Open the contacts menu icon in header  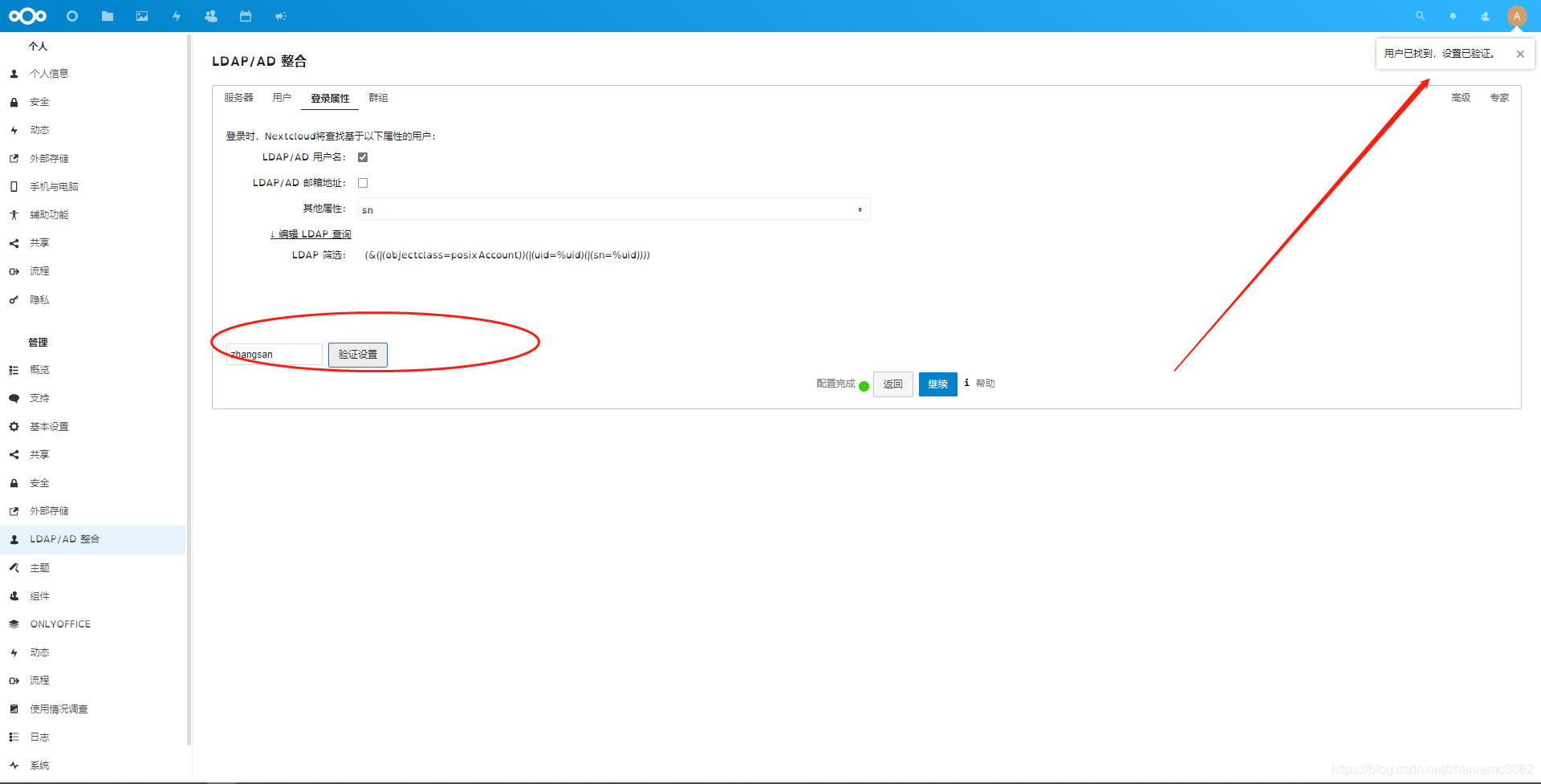tap(1485, 16)
